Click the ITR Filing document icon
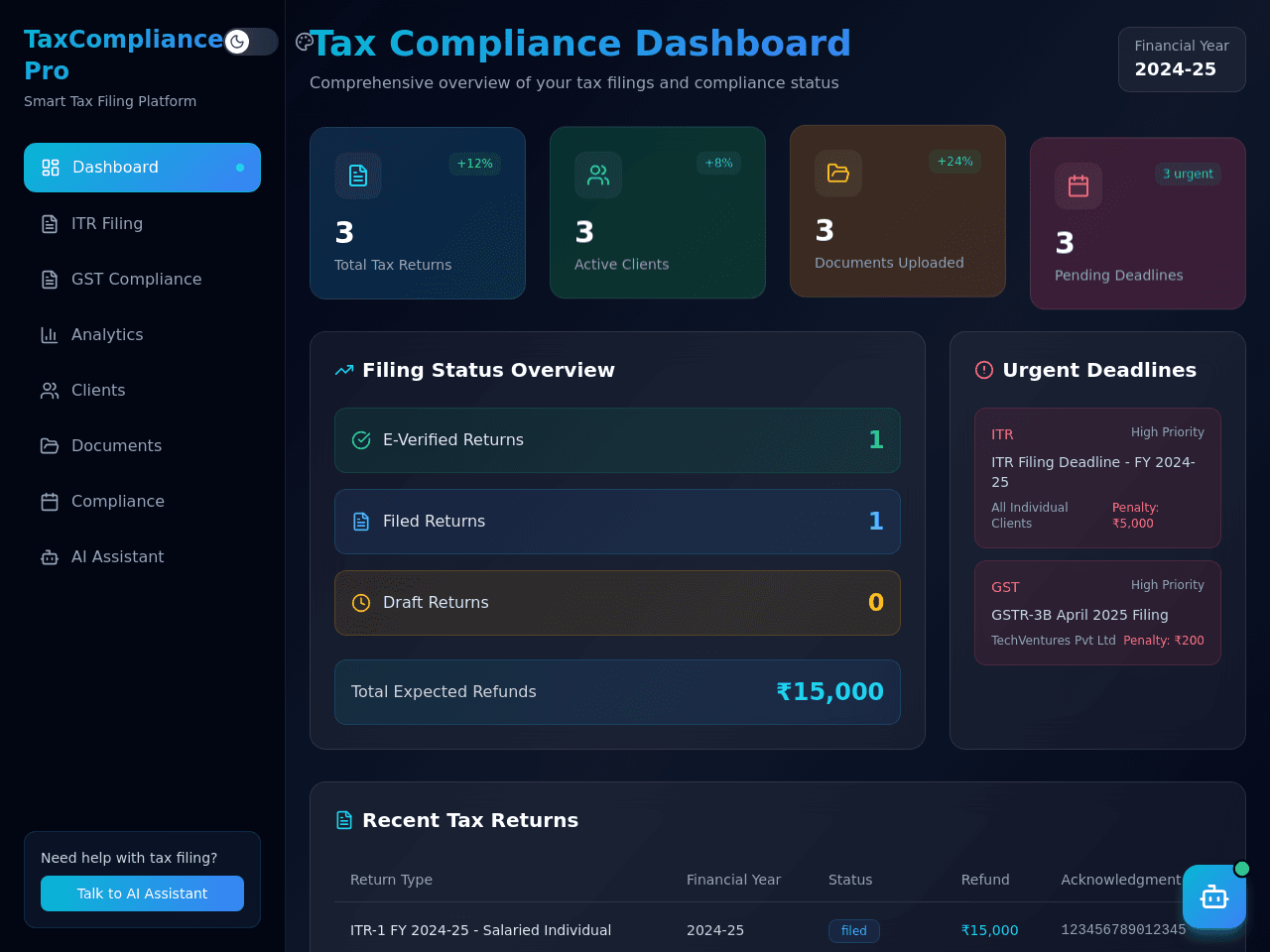 click(50, 224)
